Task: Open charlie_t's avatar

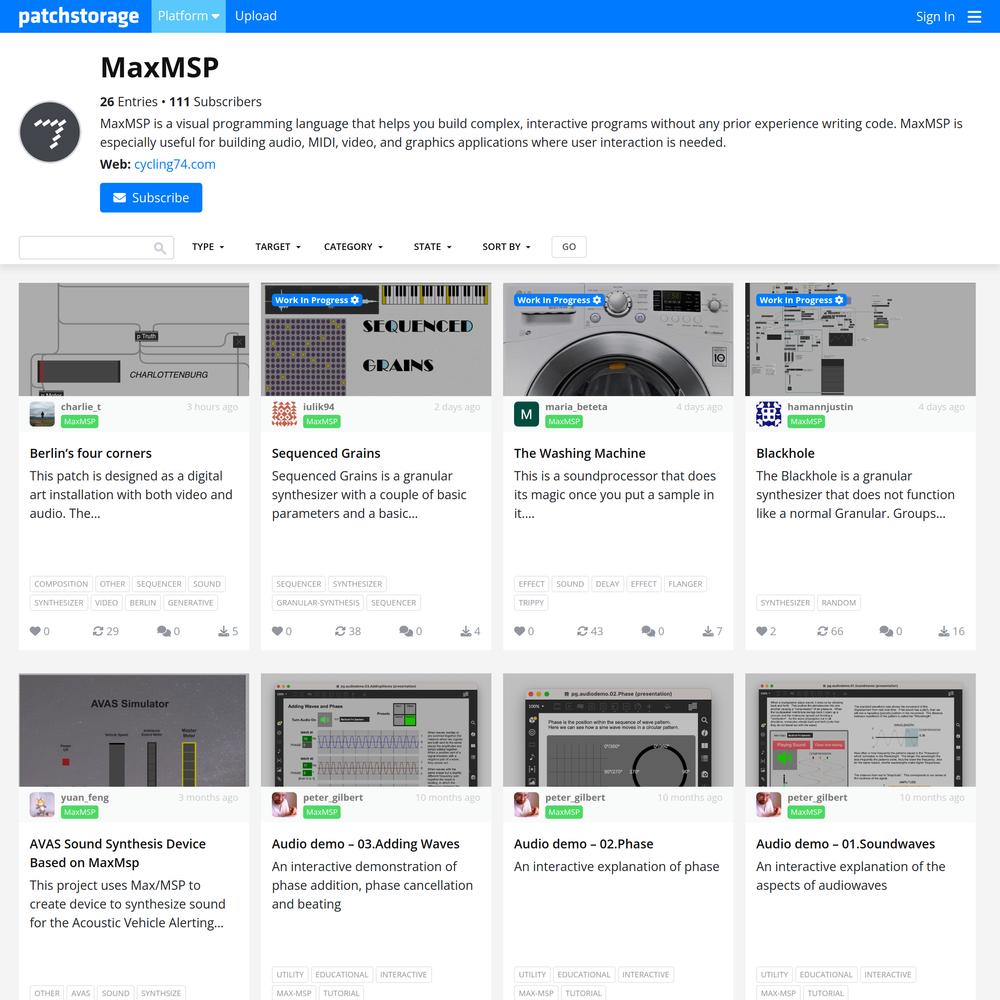Action: pos(42,414)
